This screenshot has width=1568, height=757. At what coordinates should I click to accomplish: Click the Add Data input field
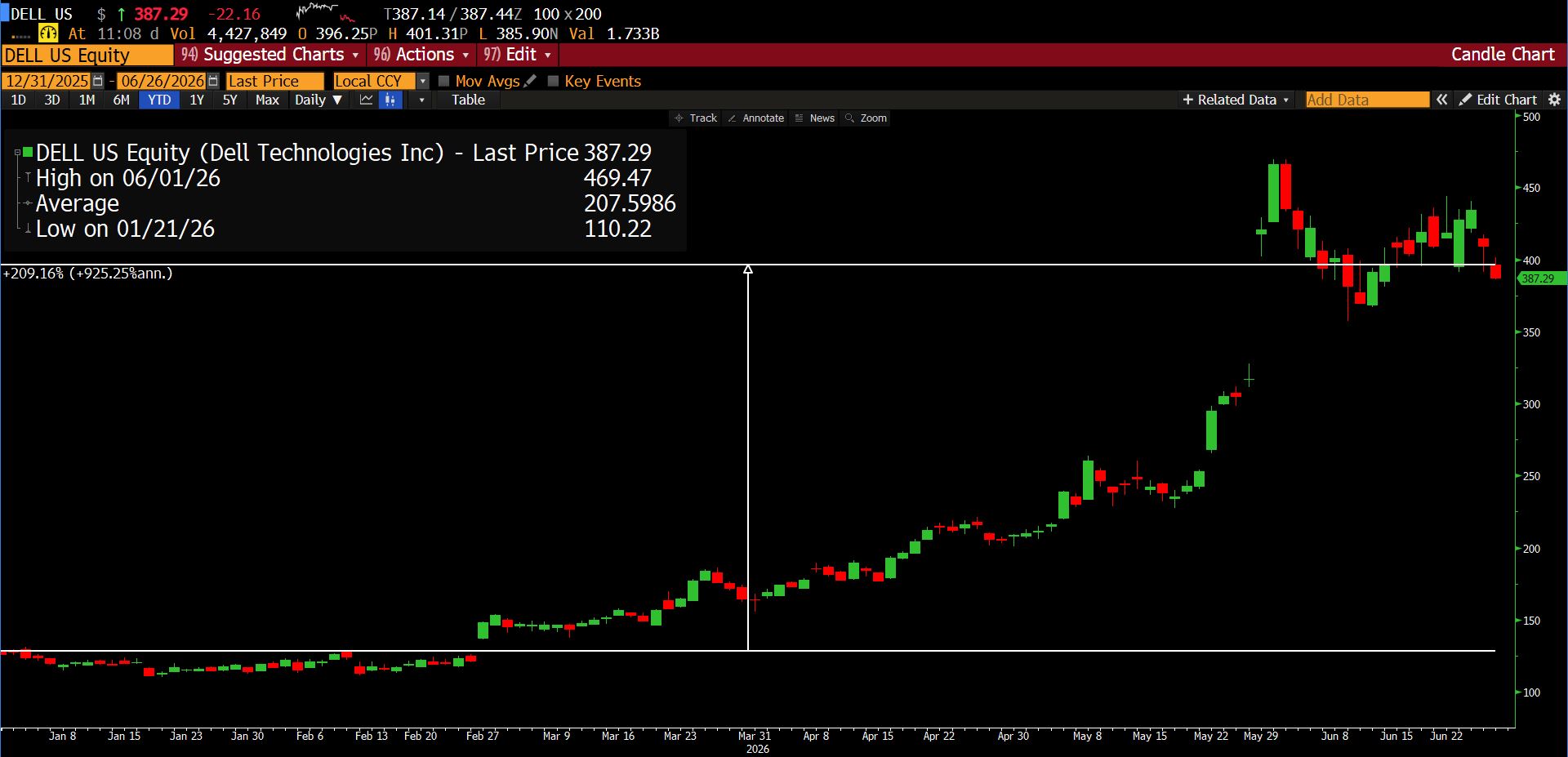point(1367,100)
